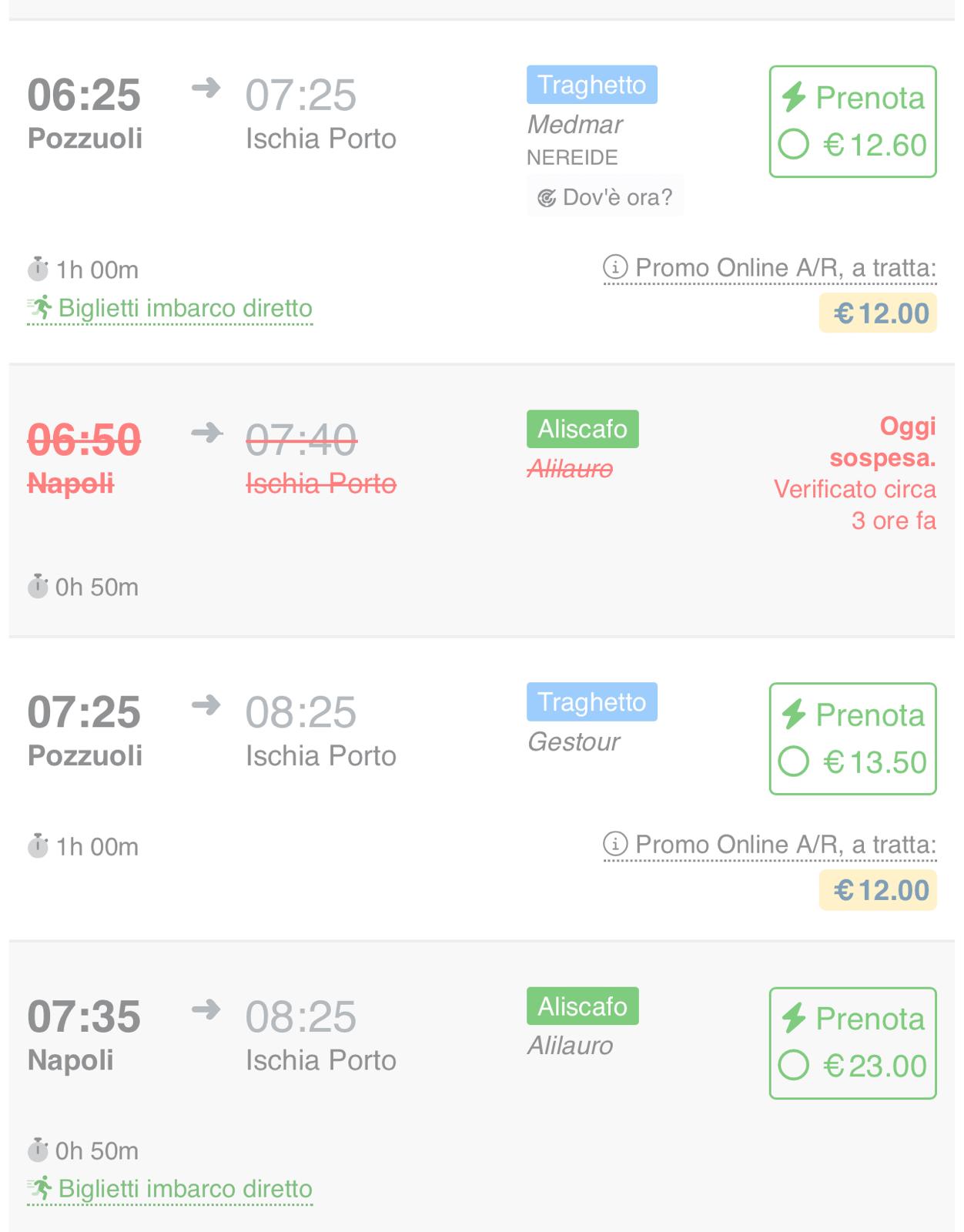This screenshot has width=964, height=1232.
Task: Click the Aliscafo tag on the 07:35 trip
Action: 583,1006
